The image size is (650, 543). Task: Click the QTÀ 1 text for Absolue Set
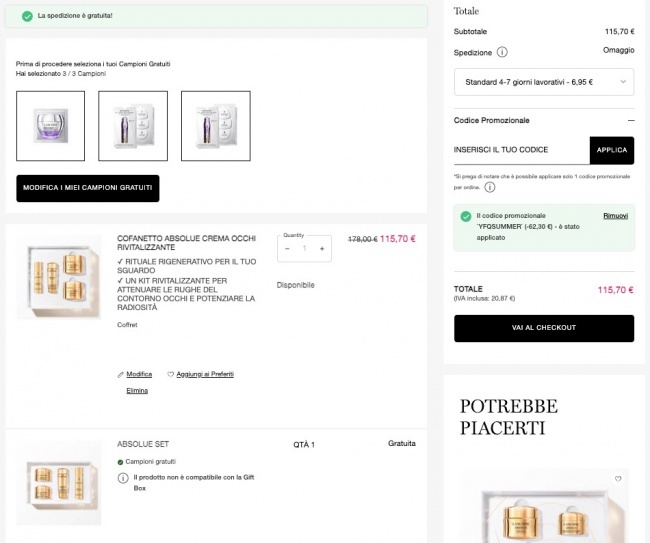pyautogui.click(x=304, y=445)
